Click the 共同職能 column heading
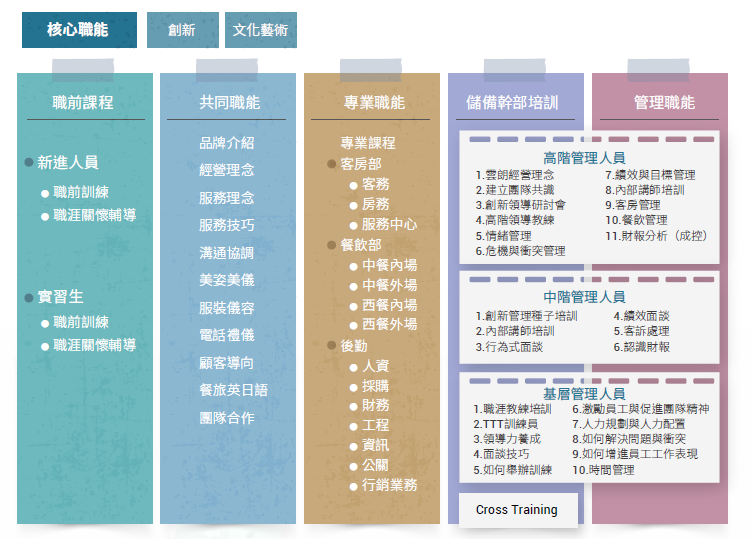The image size is (753, 539). pyautogui.click(x=230, y=102)
